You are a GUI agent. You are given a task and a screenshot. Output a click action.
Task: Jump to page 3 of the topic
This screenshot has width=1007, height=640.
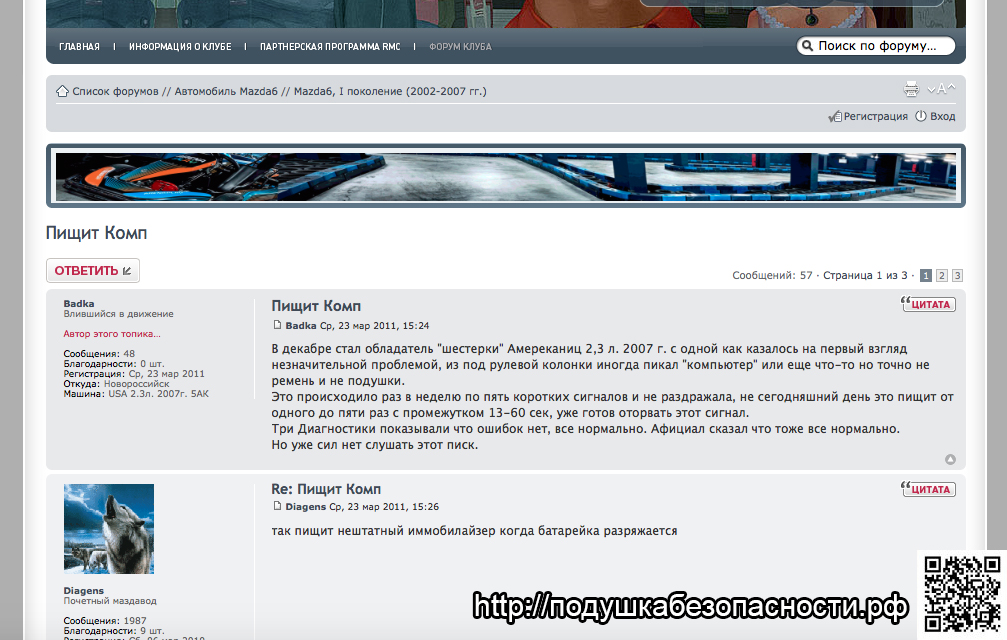pos(957,275)
